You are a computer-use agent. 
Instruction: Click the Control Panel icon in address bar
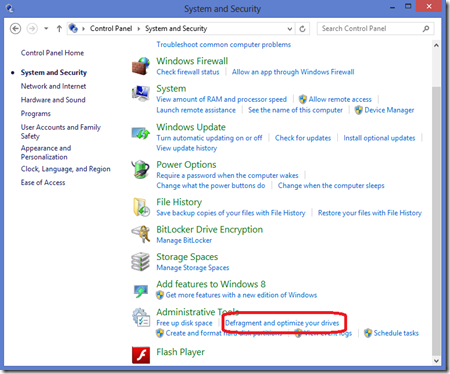pyautogui.click(x=73, y=29)
